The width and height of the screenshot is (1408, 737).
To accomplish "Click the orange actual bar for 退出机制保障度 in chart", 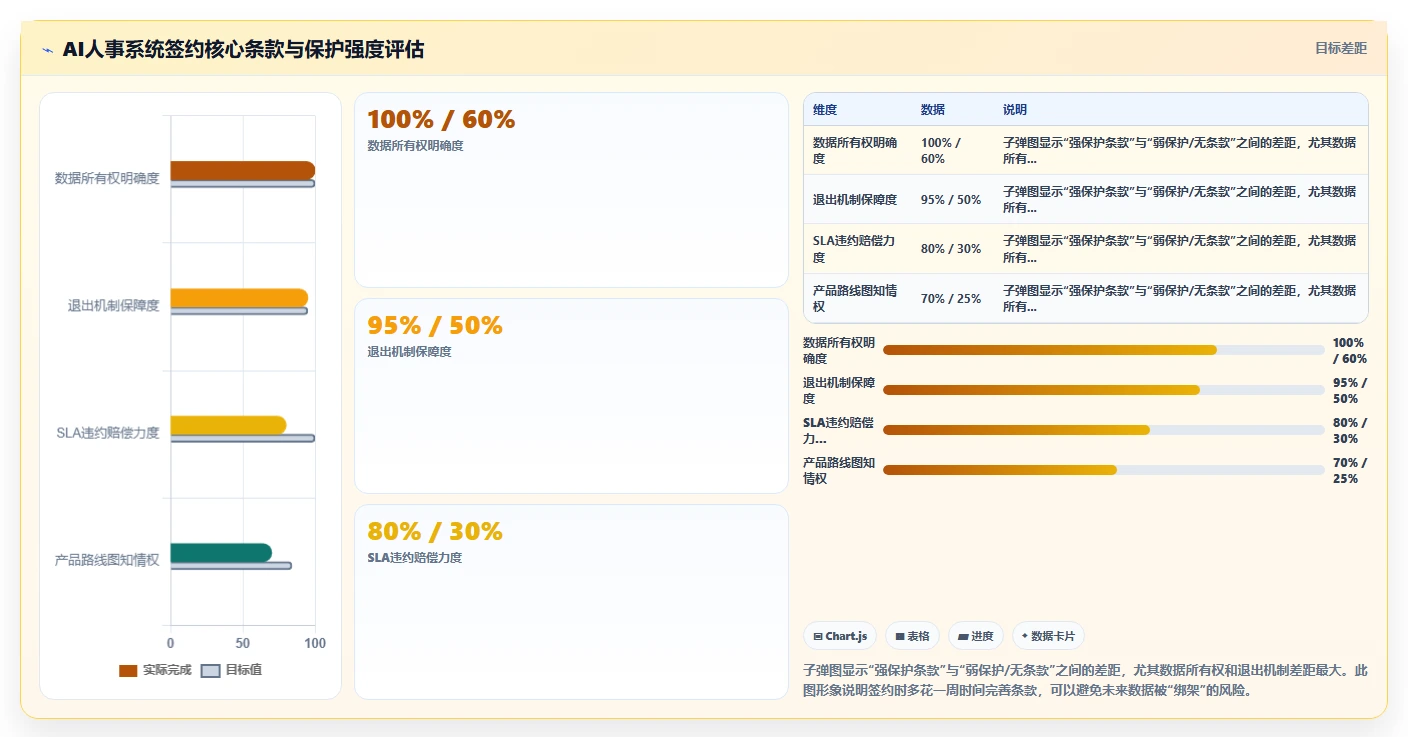I will coord(239,298).
